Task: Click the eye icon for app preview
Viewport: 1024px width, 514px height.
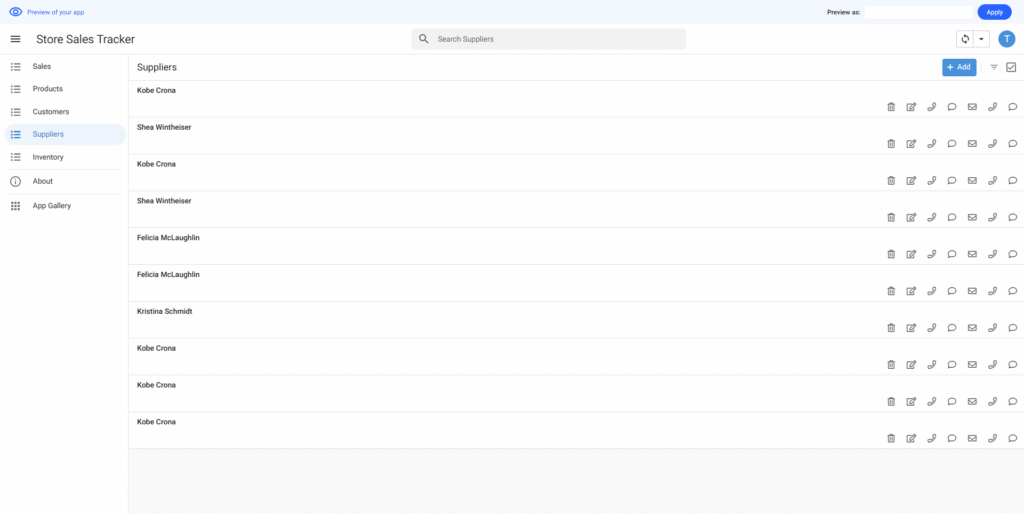Action: [15, 12]
